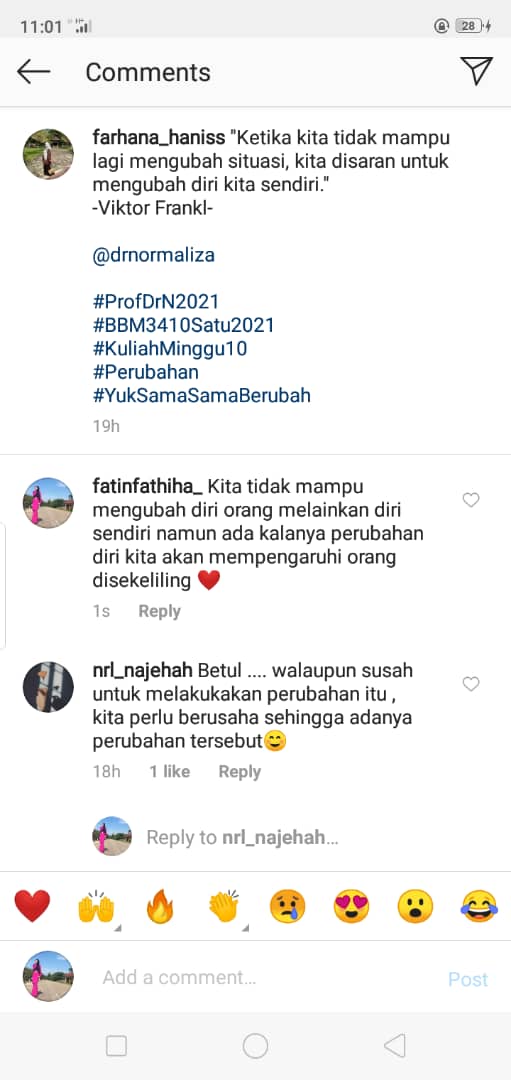Open the @drnormaliza mention
The image size is (511, 1080).
coord(154,256)
